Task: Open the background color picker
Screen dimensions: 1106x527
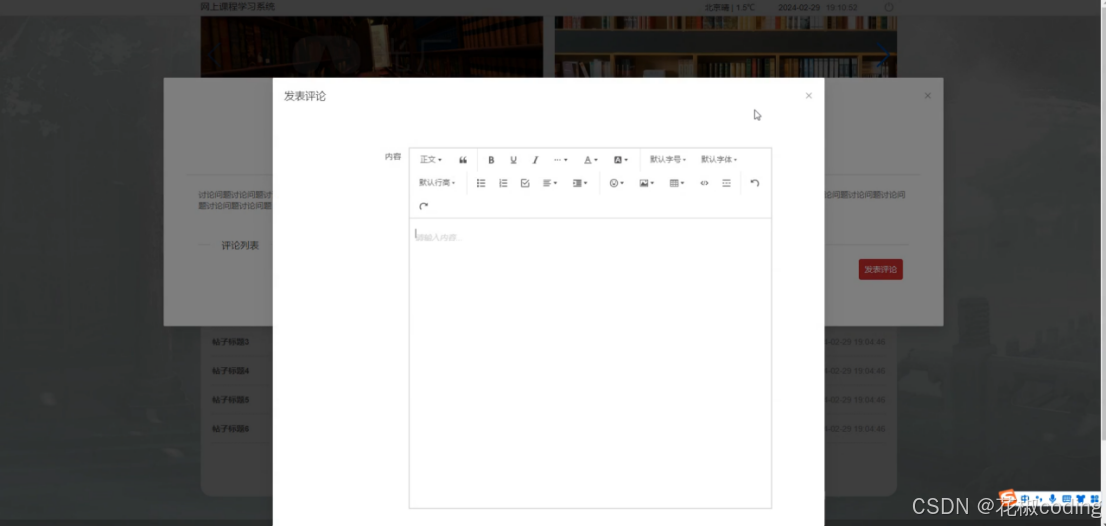Action: [x=620, y=160]
